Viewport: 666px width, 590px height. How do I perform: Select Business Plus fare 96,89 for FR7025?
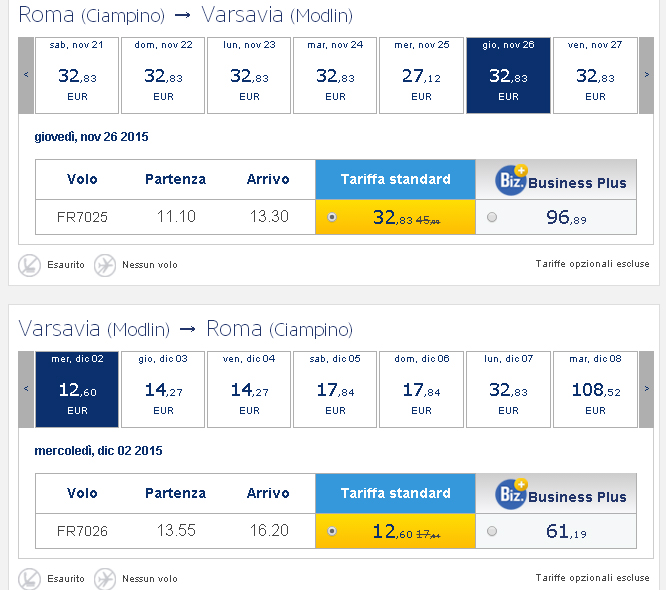(492, 217)
